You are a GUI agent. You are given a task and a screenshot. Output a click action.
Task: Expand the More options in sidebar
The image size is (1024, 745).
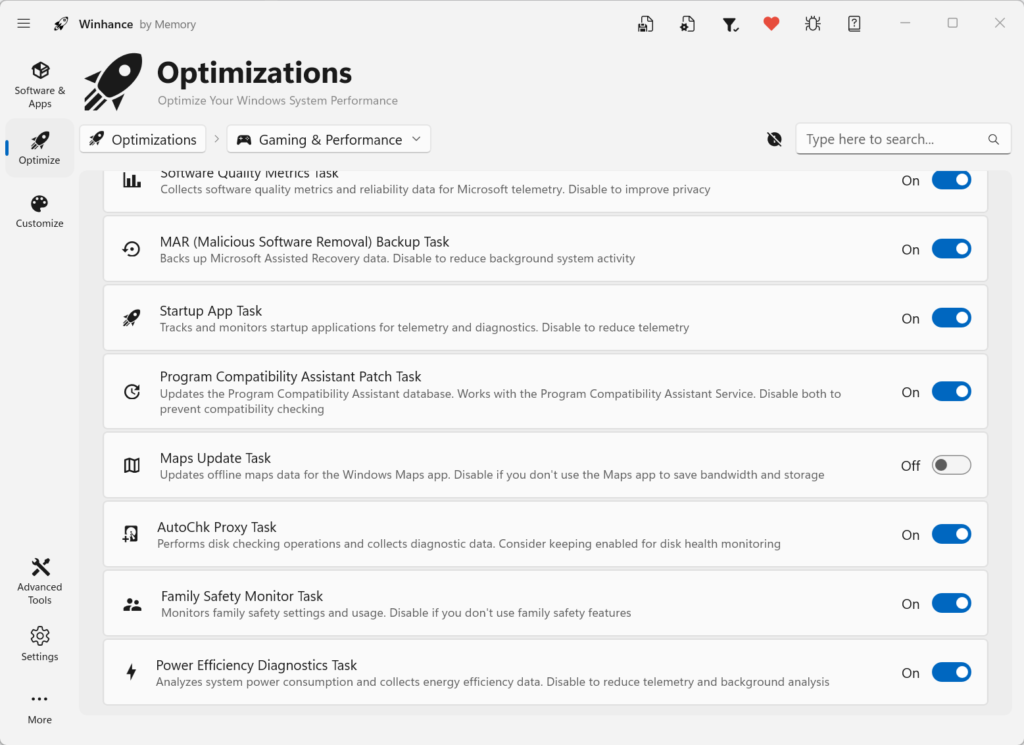[39, 706]
